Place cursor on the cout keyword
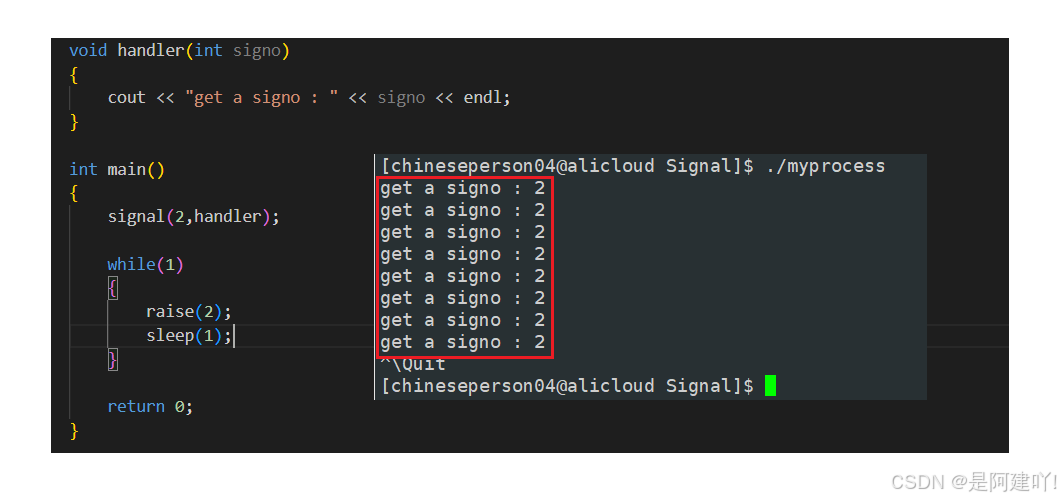The height and width of the screenshot is (499, 1061). [x=127, y=97]
